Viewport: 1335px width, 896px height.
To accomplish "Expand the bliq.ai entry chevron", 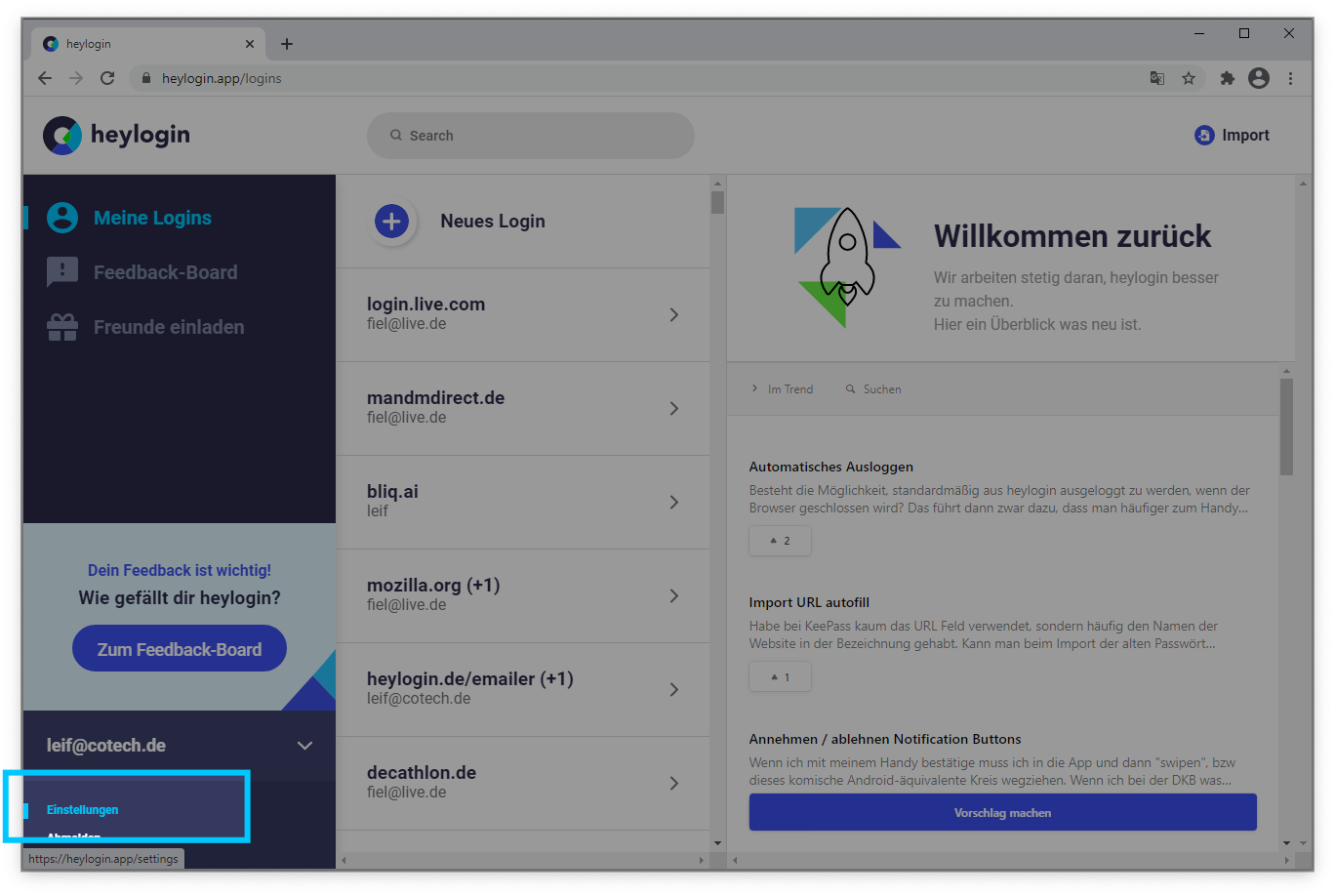I will [674, 502].
